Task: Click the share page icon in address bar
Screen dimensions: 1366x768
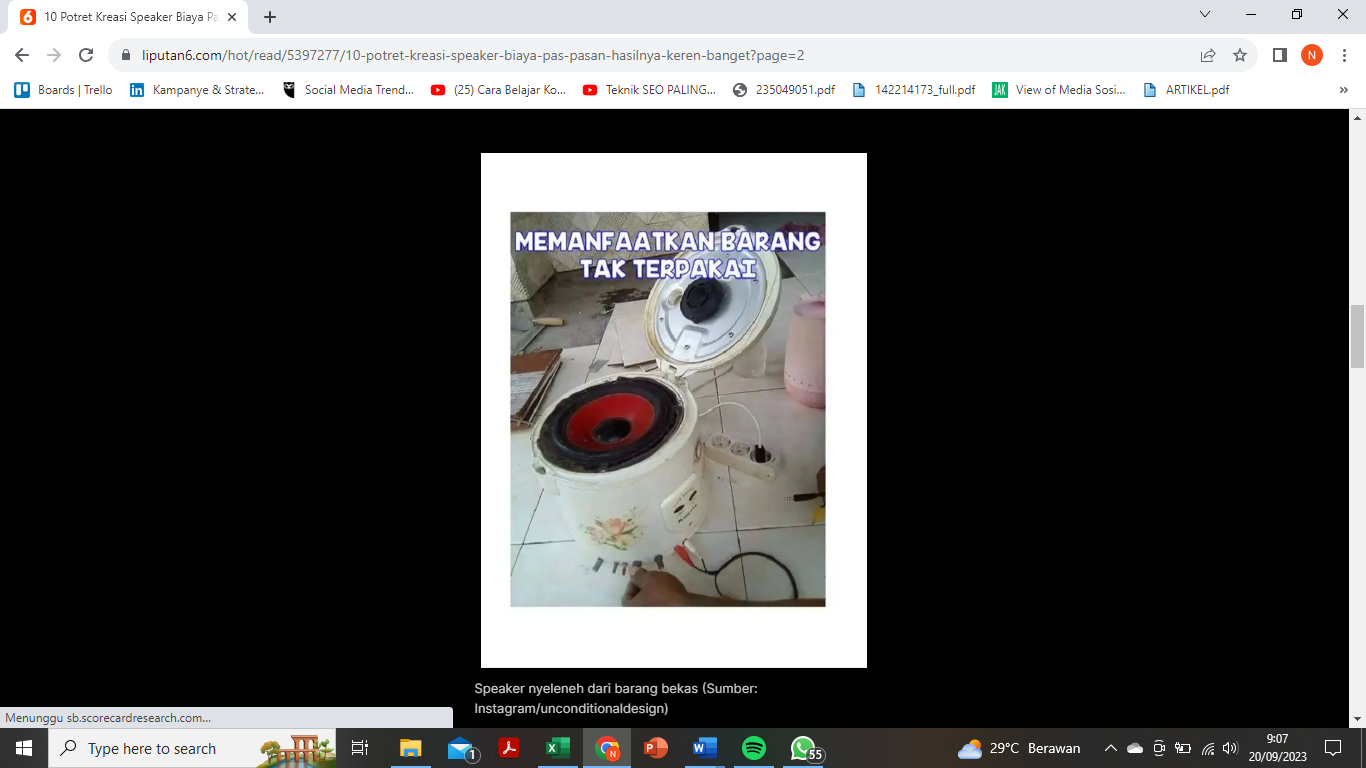Action: pyautogui.click(x=1208, y=56)
